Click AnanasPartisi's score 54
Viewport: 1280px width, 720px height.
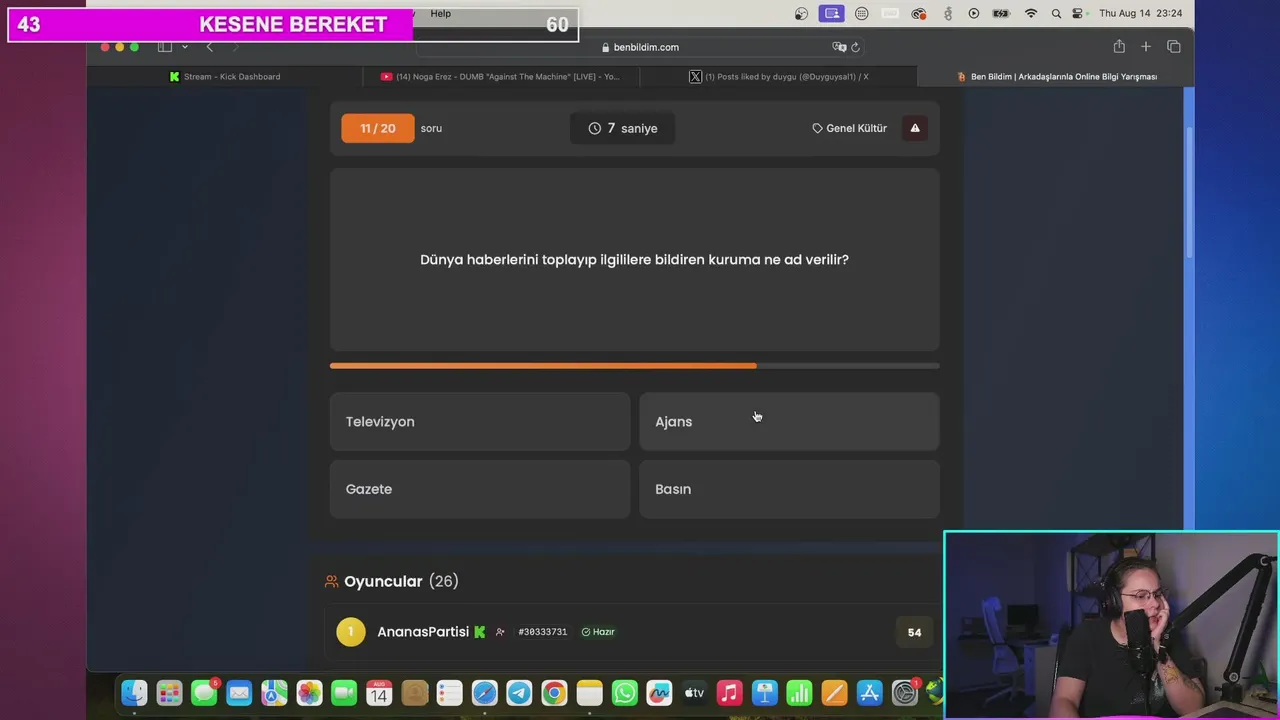(914, 632)
